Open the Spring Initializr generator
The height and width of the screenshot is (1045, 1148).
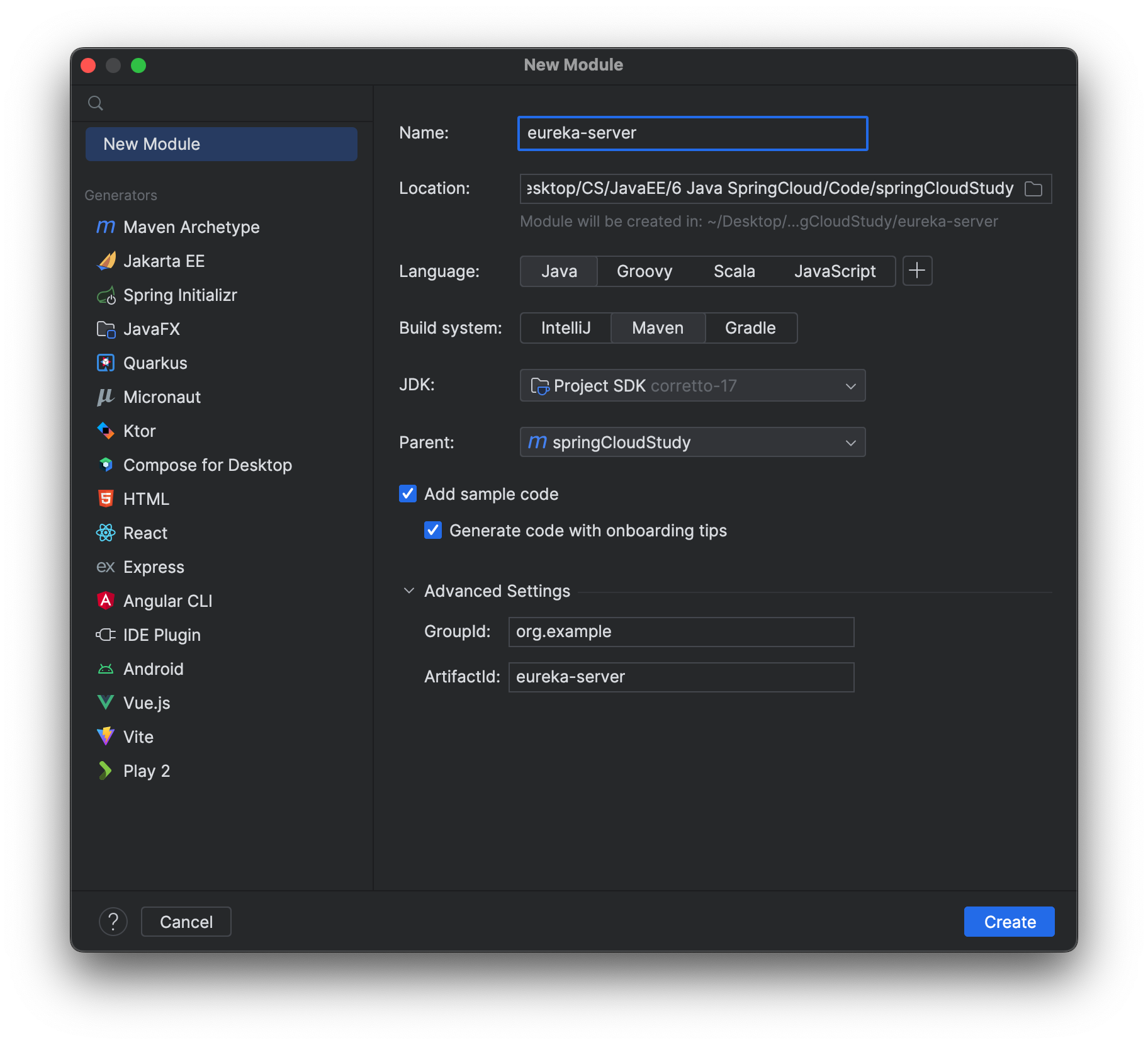click(x=180, y=295)
